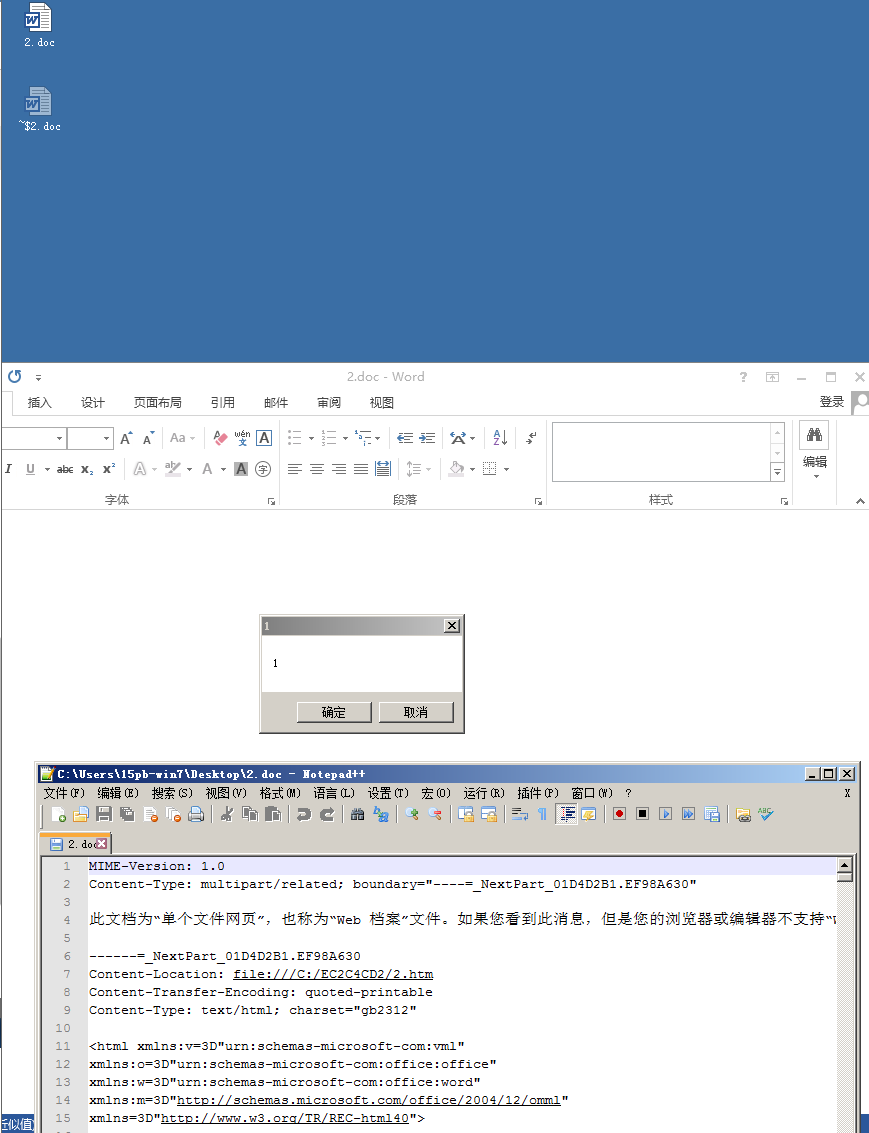Open the bullet list dropdown in Word
The height and width of the screenshot is (1133, 869).
(x=310, y=439)
